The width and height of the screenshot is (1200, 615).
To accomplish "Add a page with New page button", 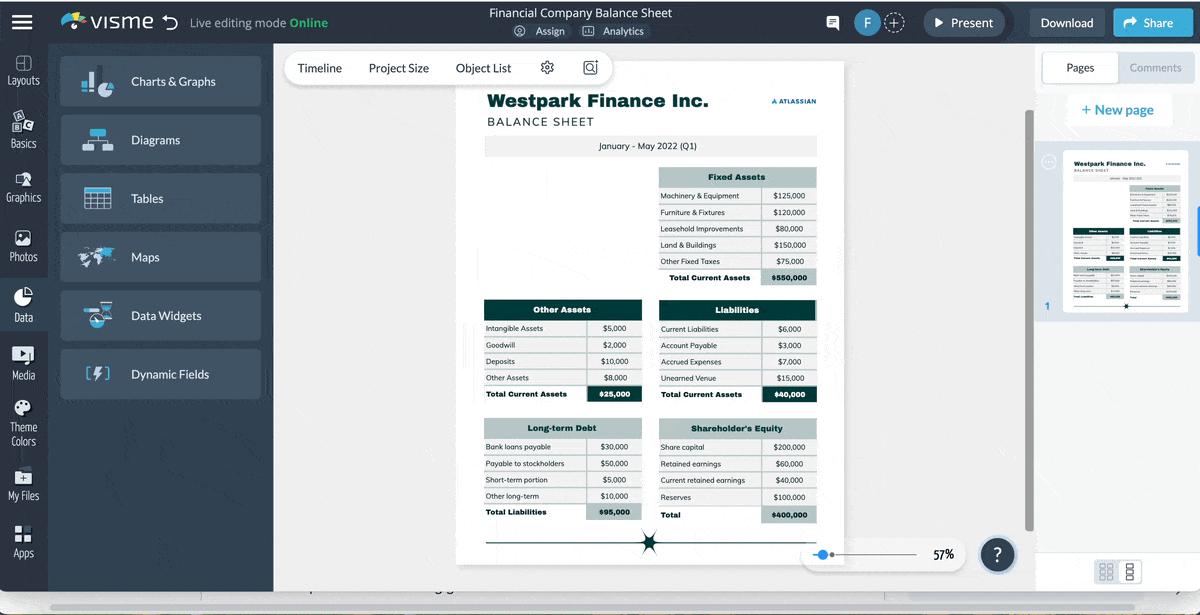I will click(x=1119, y=109).
